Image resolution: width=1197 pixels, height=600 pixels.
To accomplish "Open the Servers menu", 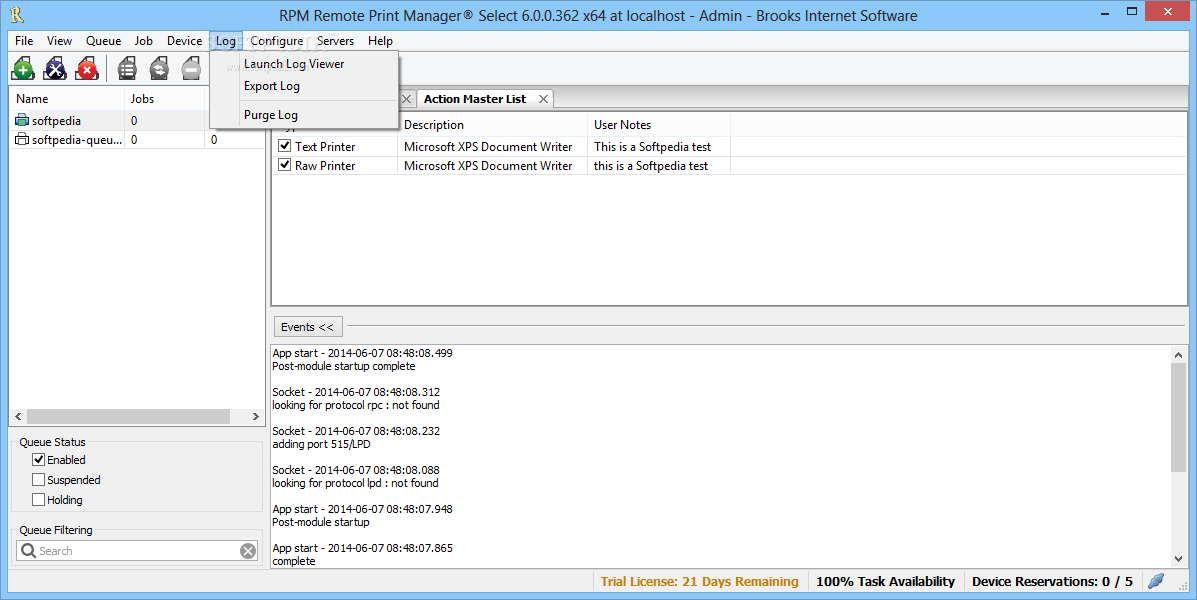I will [335, 41].
